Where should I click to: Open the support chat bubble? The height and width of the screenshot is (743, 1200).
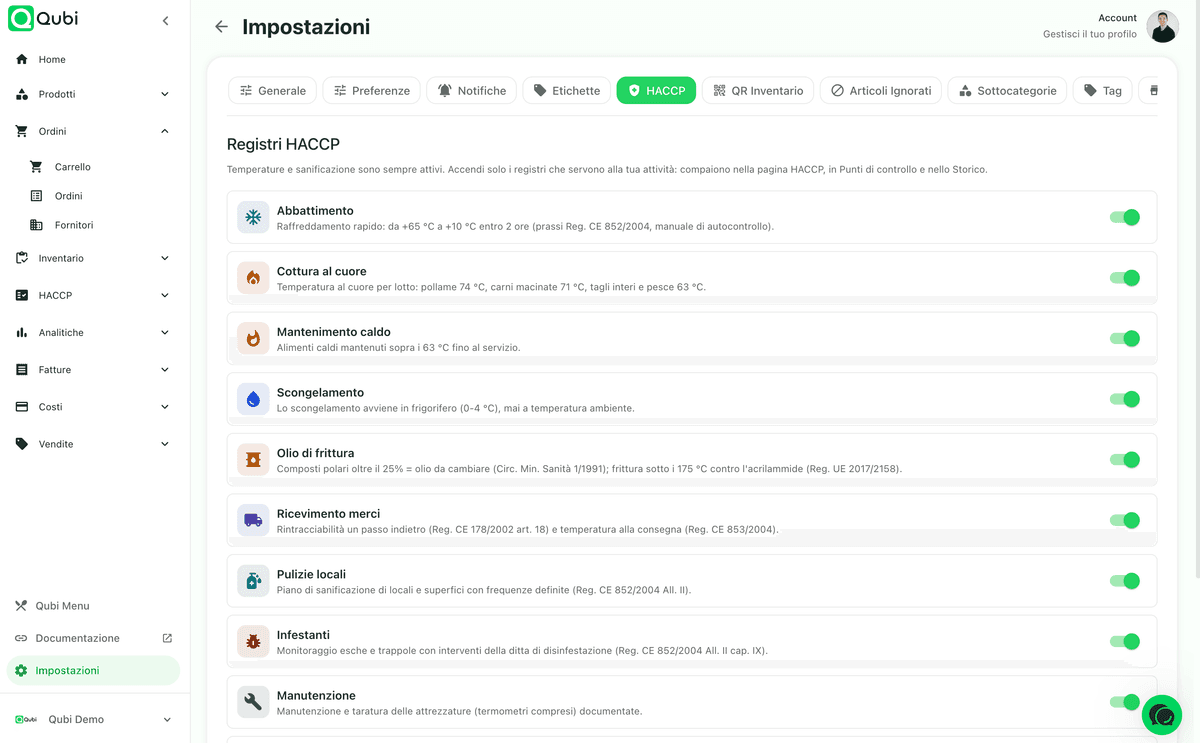pos(1162,715)
